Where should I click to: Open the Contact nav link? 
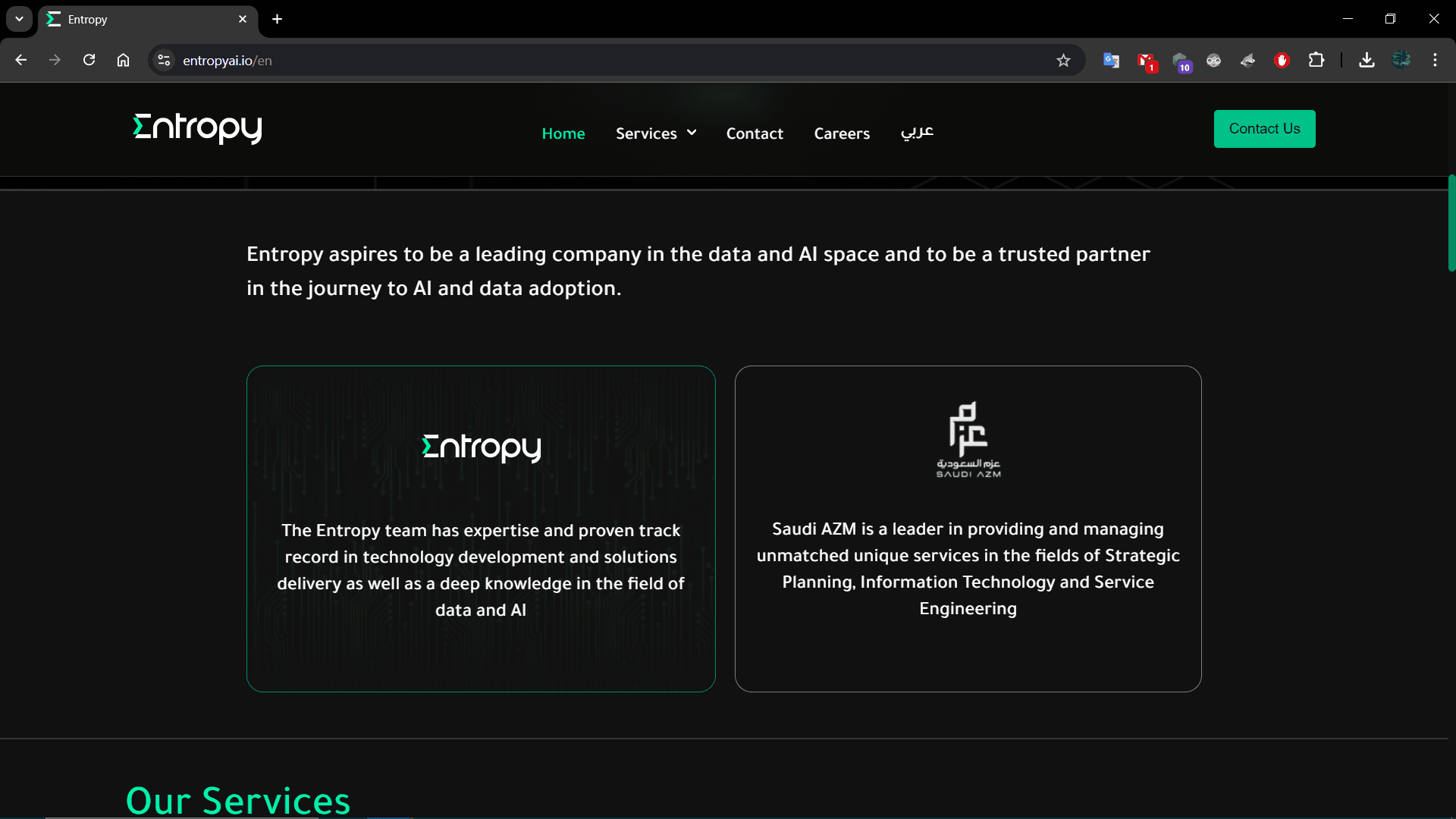coord(755,133)
